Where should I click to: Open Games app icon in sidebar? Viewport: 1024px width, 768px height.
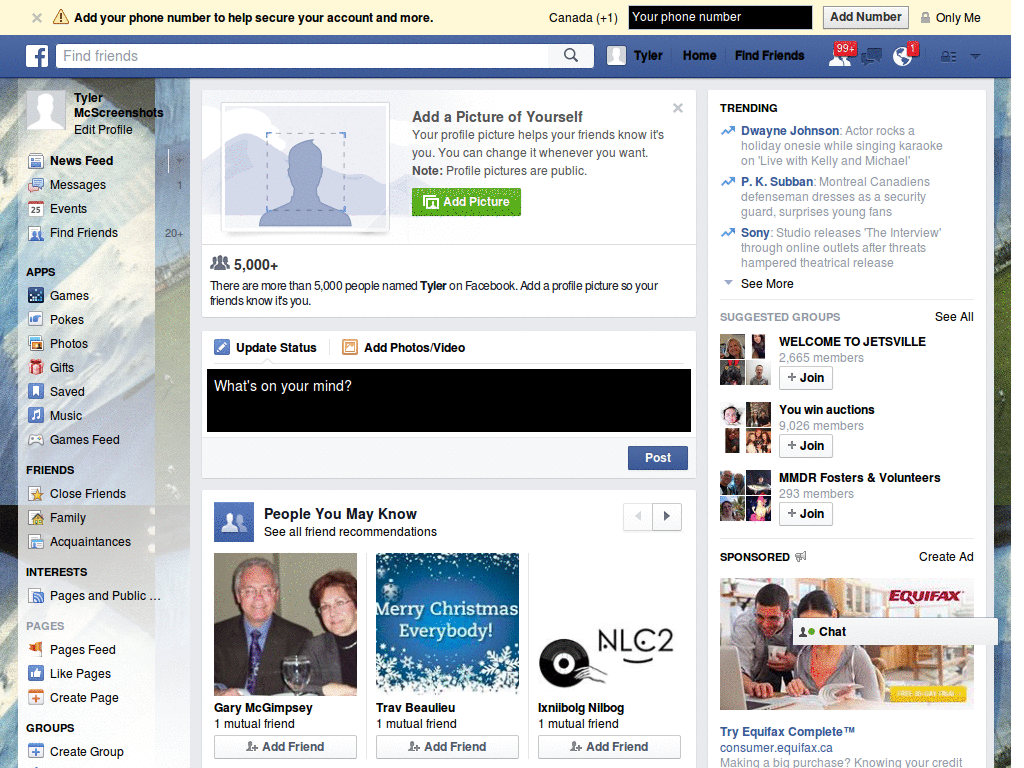(36, 295)
